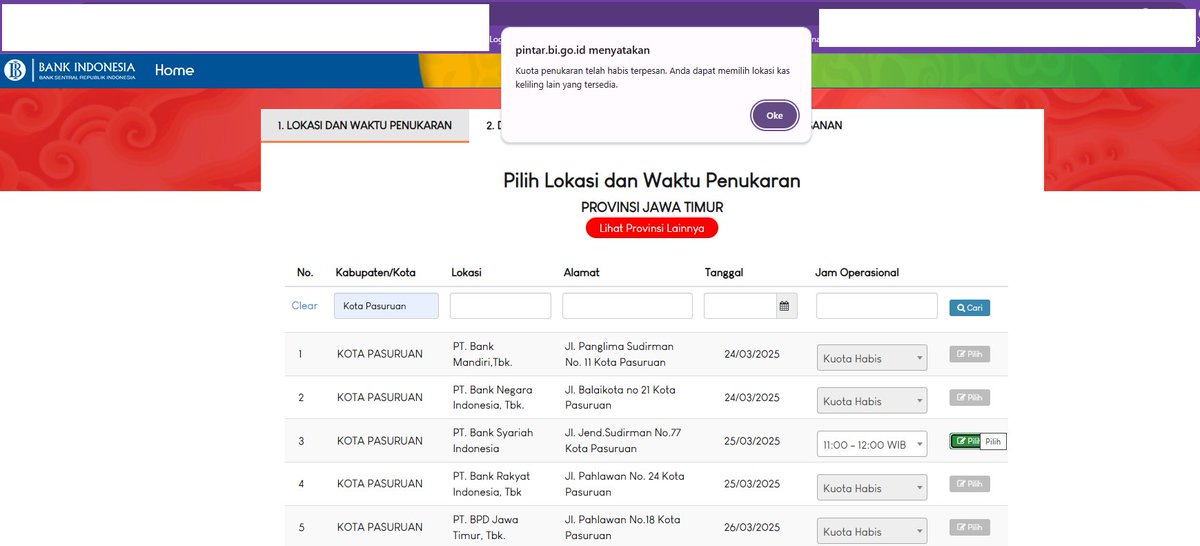Open the Kuota Habis dropdown for Bank Negara Indonesia
Viewport: 1200px width, 546px height.
872,401
